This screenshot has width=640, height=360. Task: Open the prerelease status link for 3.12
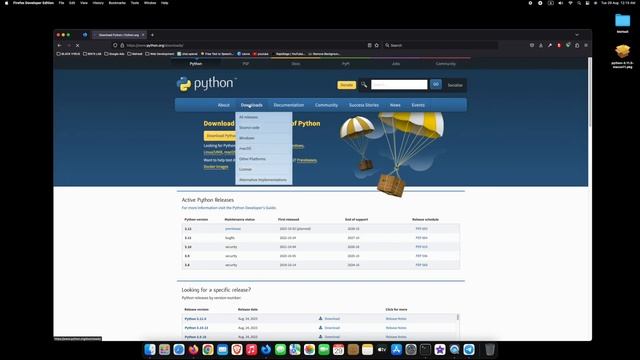pos(233,229)
